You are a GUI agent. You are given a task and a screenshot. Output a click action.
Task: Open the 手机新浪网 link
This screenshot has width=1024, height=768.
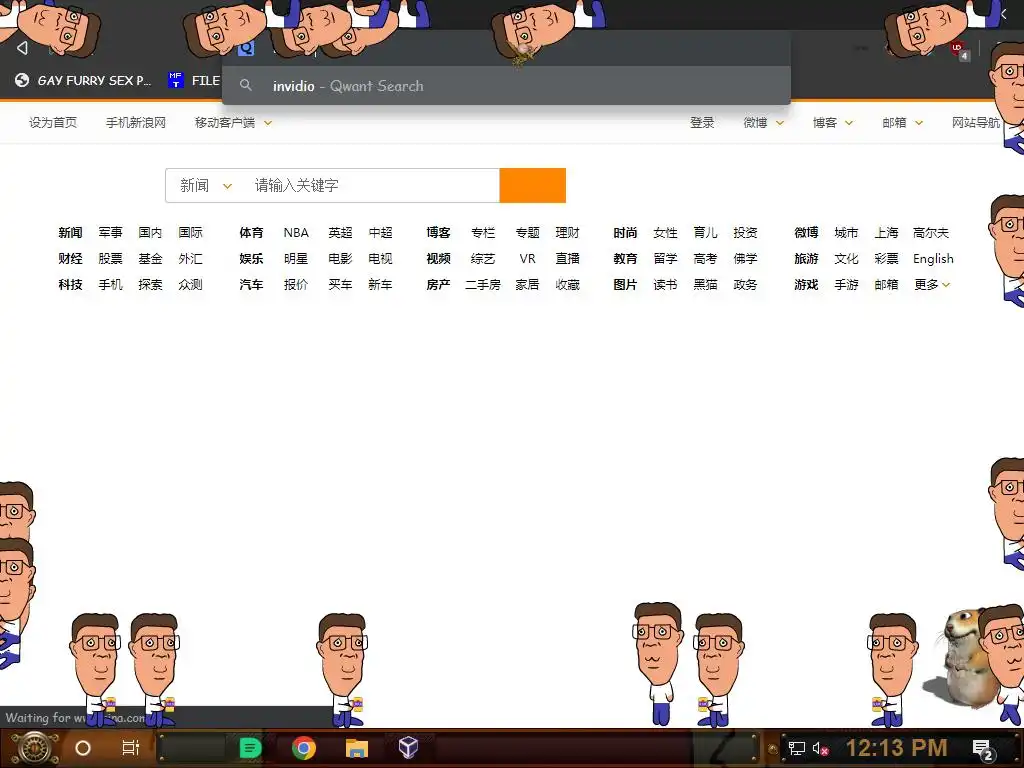136,123
